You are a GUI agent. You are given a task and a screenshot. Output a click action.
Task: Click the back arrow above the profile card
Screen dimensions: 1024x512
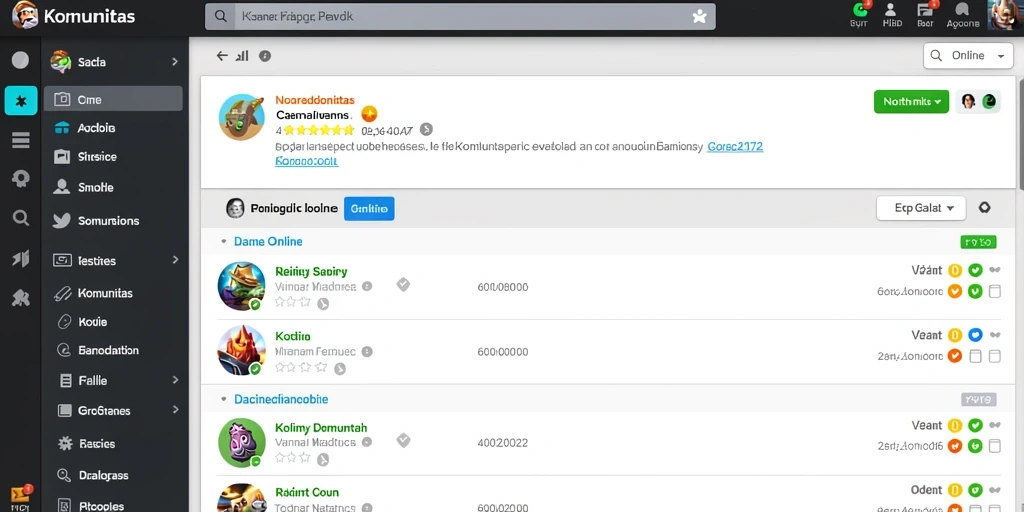223,56
